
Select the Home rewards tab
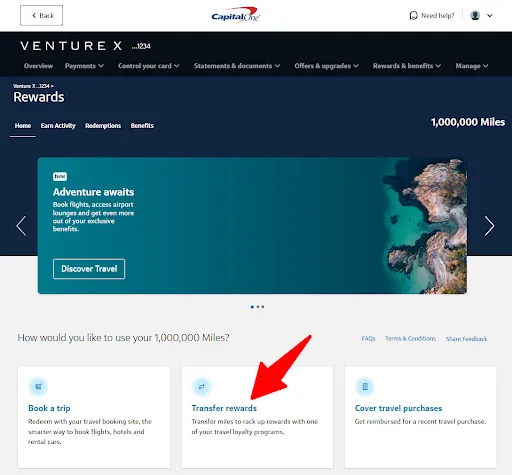(23, 126)
